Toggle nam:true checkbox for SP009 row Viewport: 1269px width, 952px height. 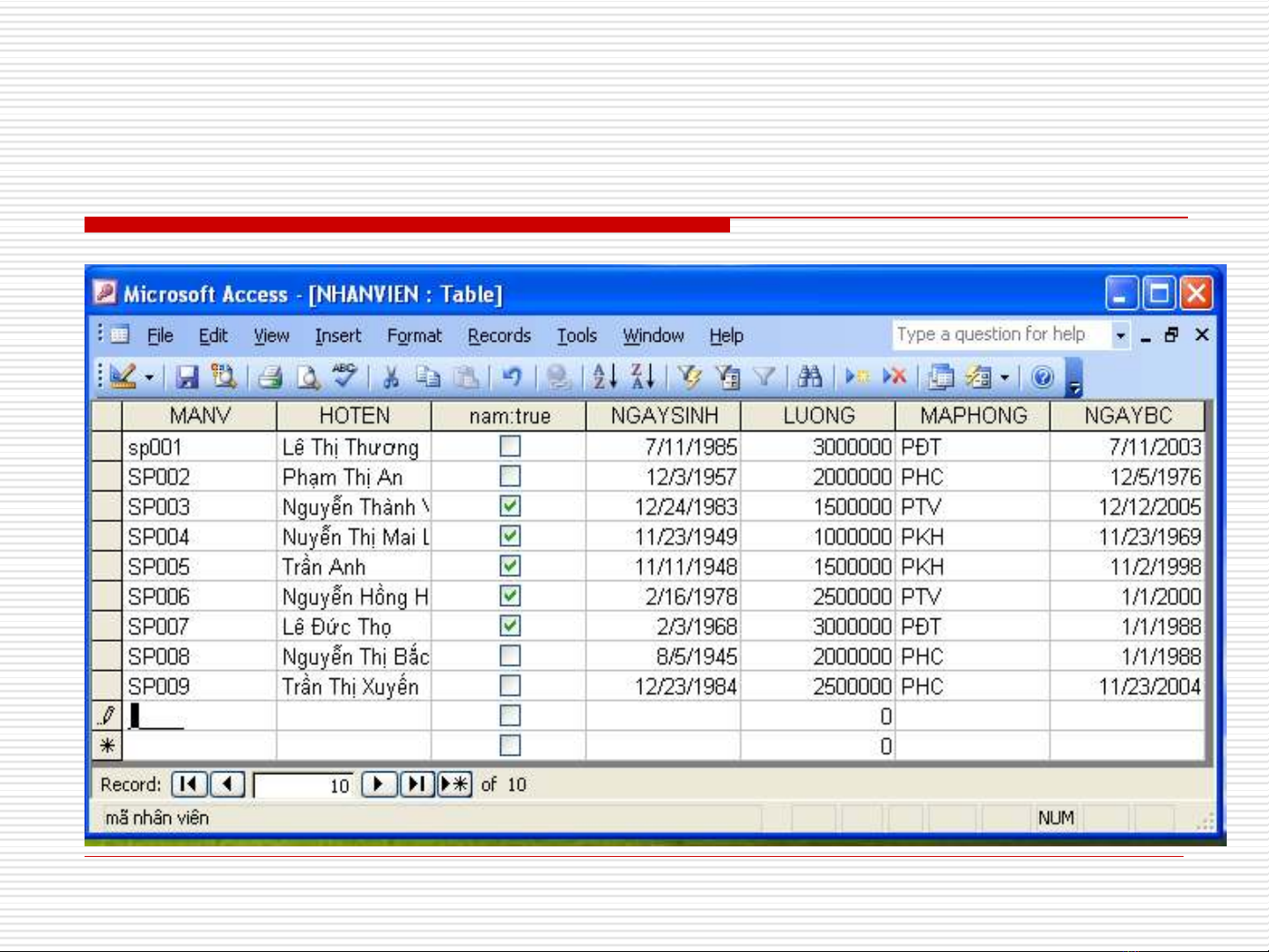[x=510, y=686]
